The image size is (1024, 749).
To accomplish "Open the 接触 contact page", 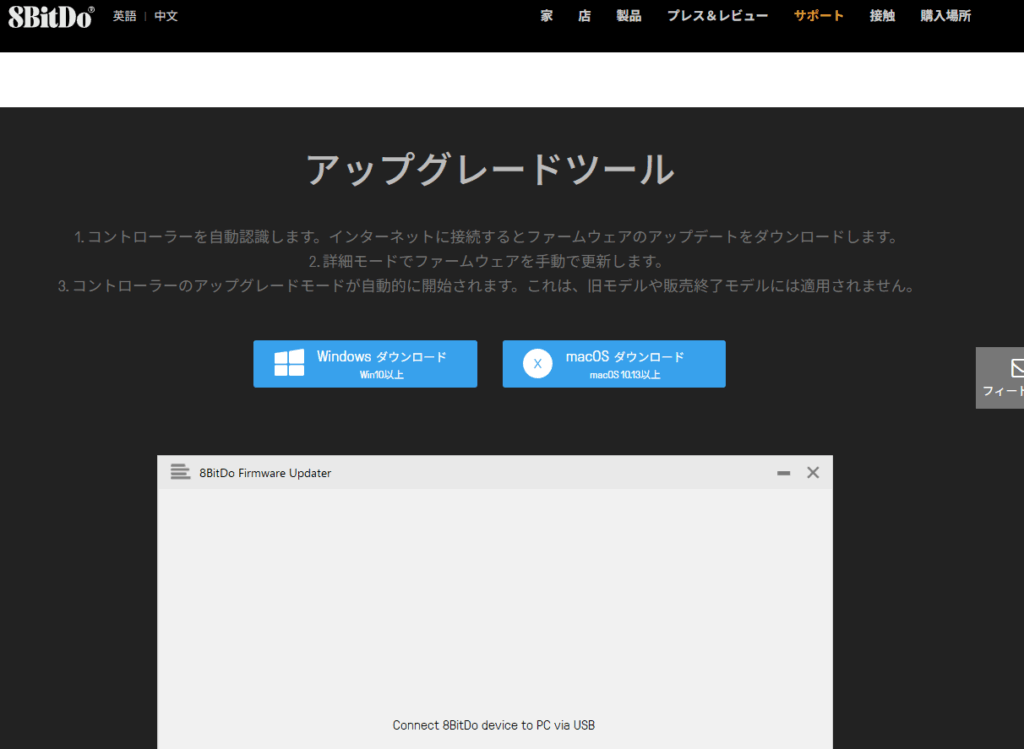I will (x=882, y=16).
